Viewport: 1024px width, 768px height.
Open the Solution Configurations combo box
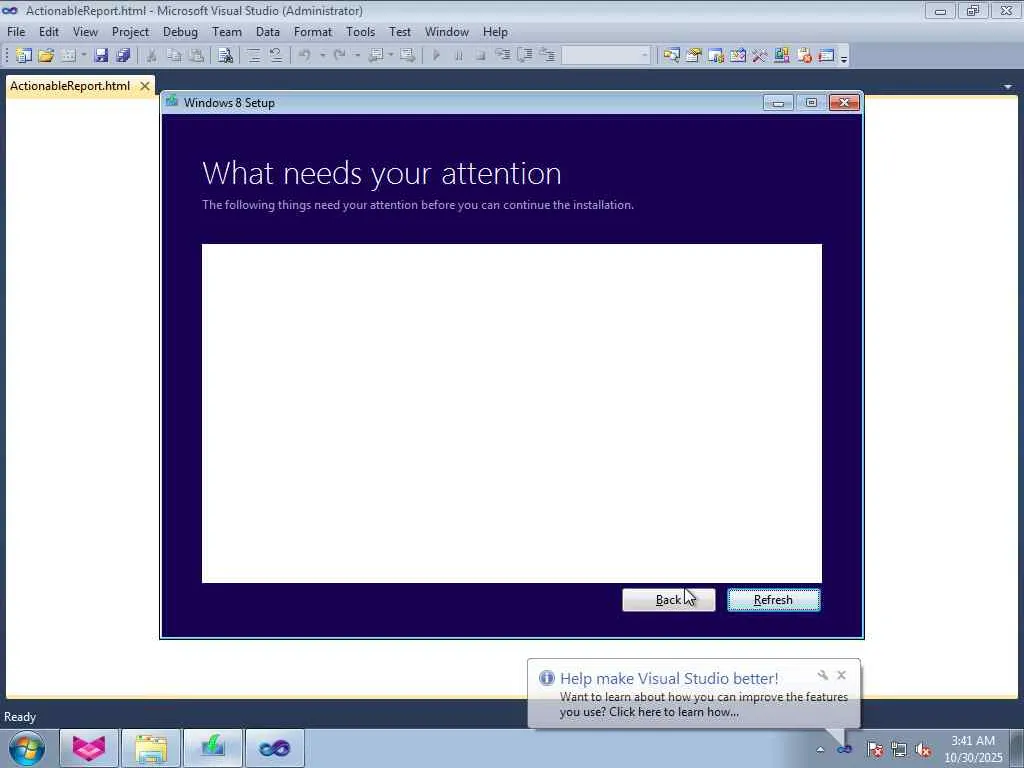point(606,56)
